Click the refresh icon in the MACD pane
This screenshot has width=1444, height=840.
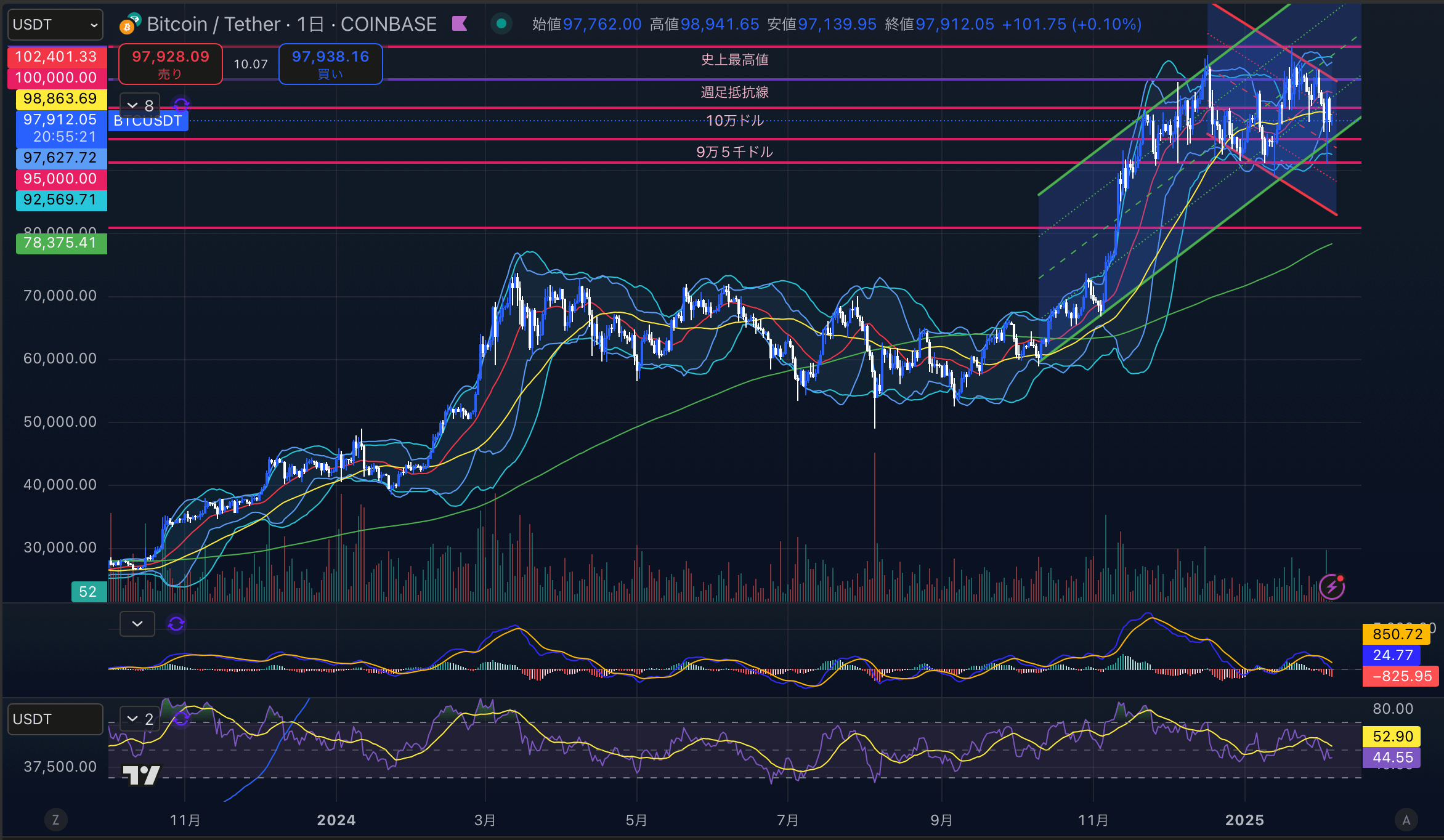[176, 624]
